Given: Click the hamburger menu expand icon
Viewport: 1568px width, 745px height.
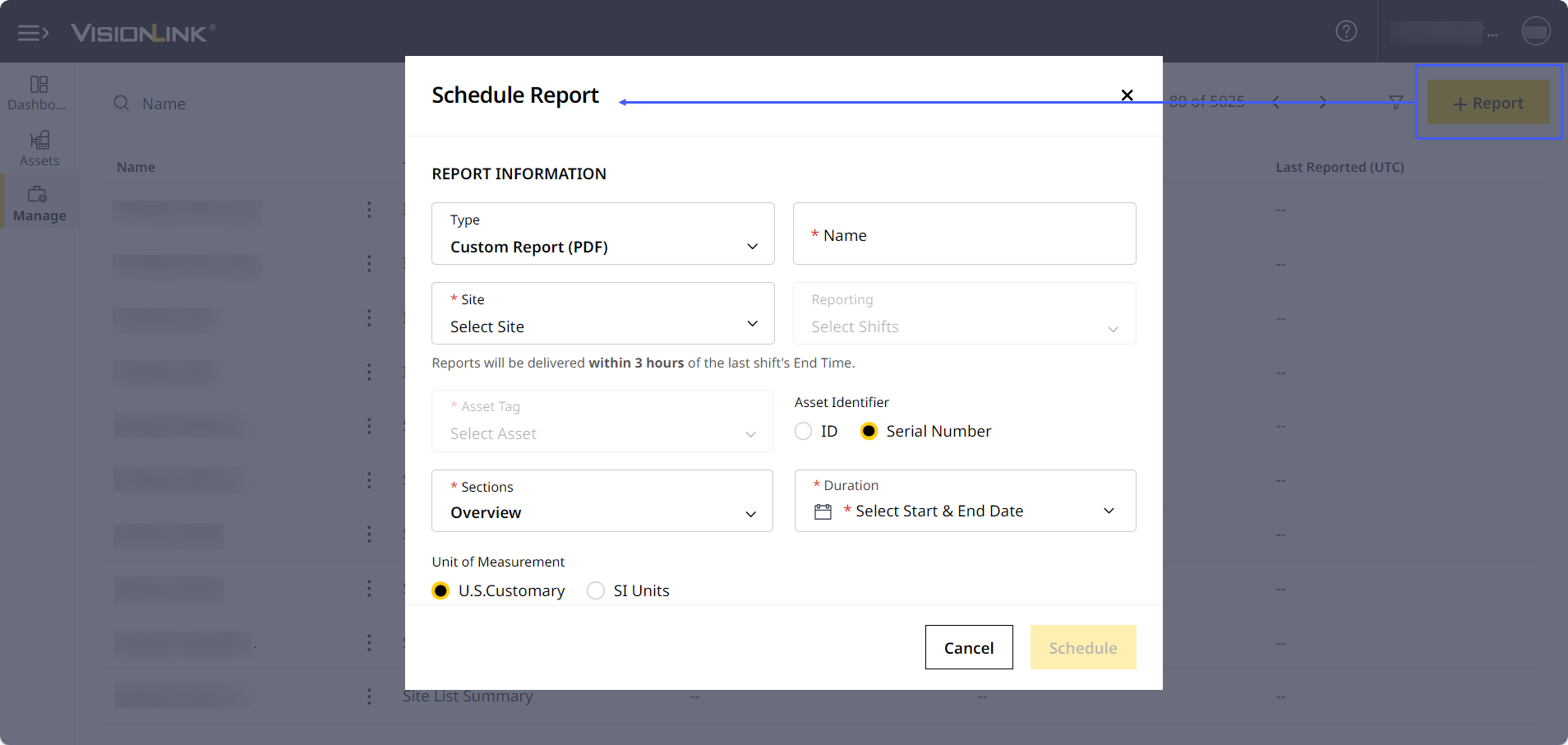Looking at the screenshot, I should pos(33,33).
